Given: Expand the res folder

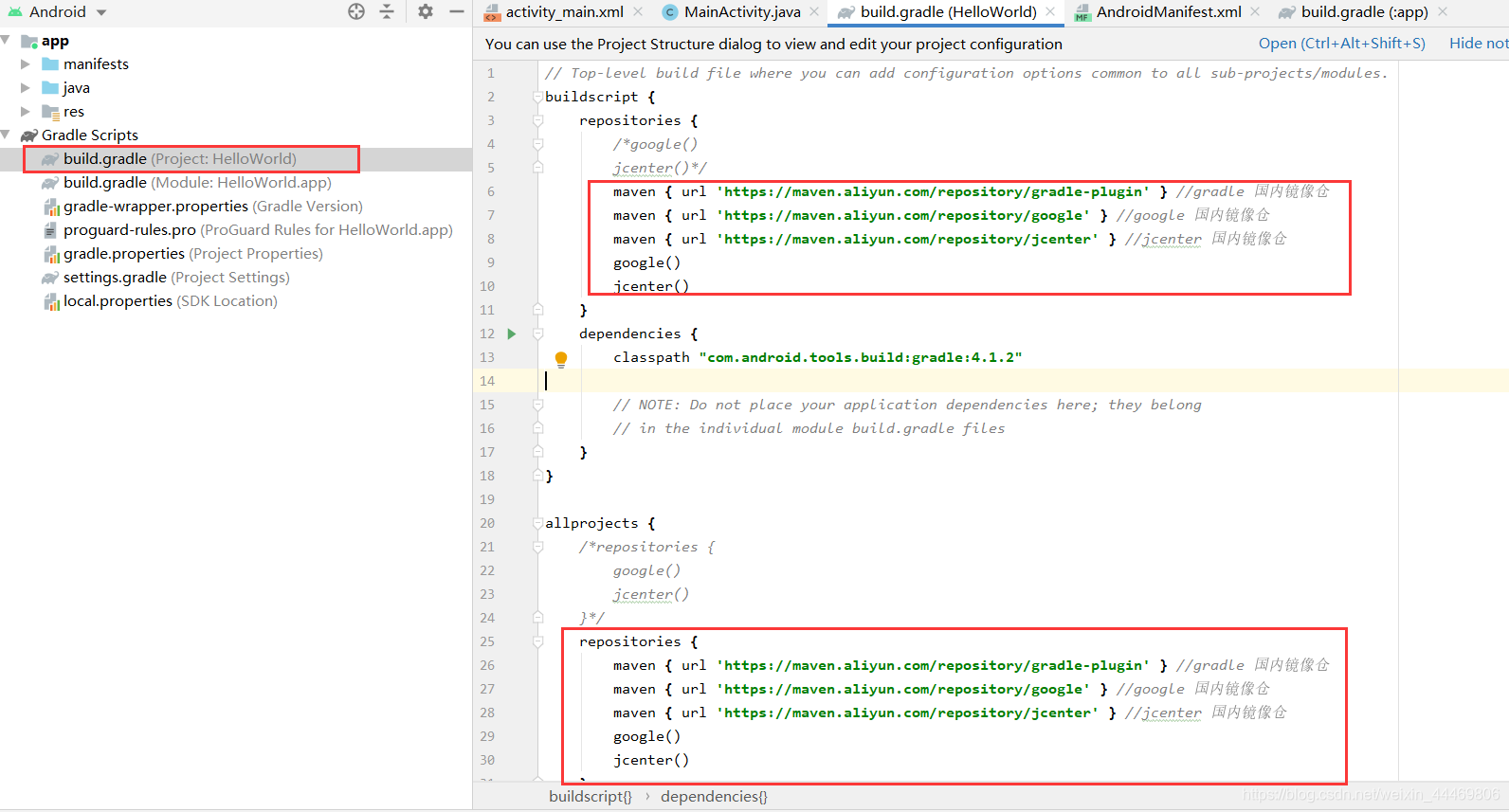Looking at the screenshot, I should click(x=26, y=112).
